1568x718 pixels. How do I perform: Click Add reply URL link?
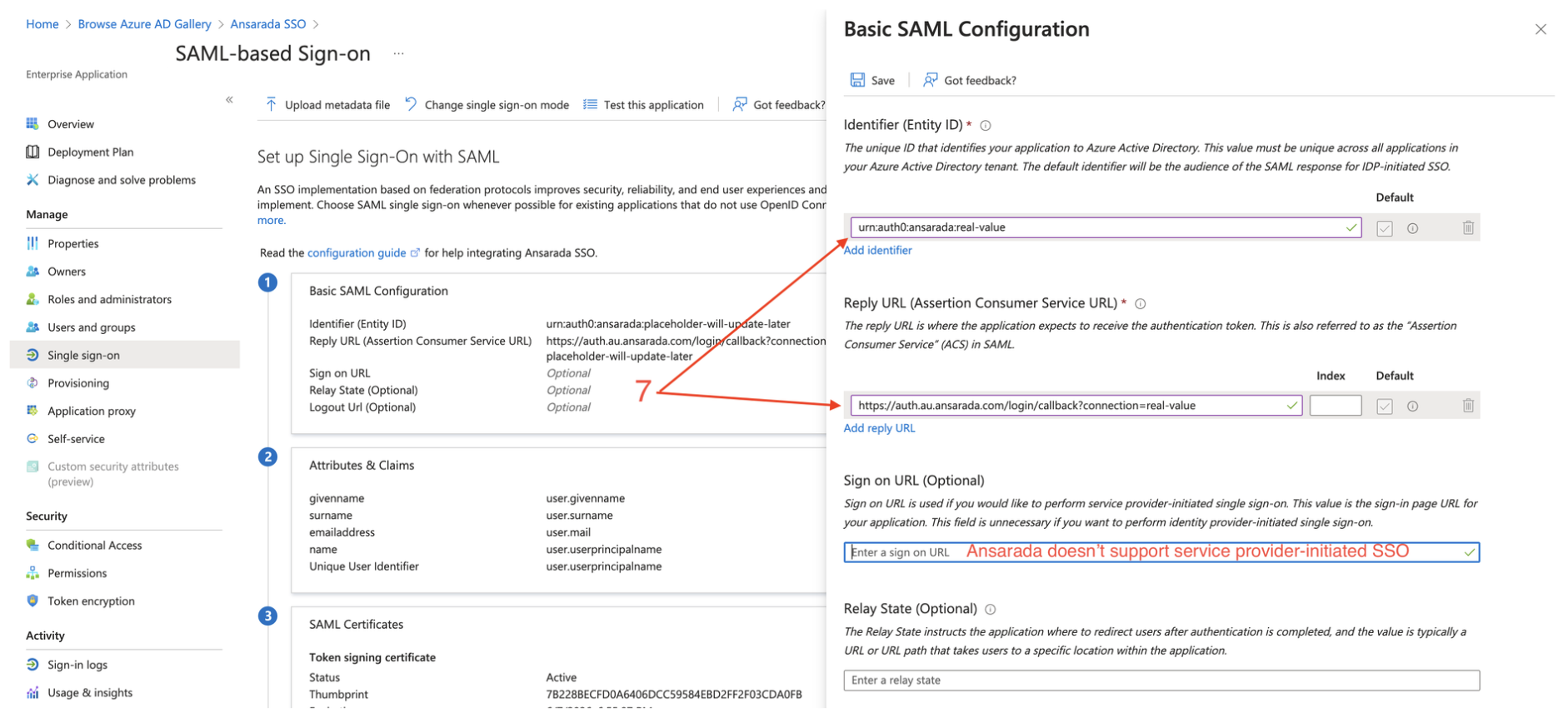[879, 428]
